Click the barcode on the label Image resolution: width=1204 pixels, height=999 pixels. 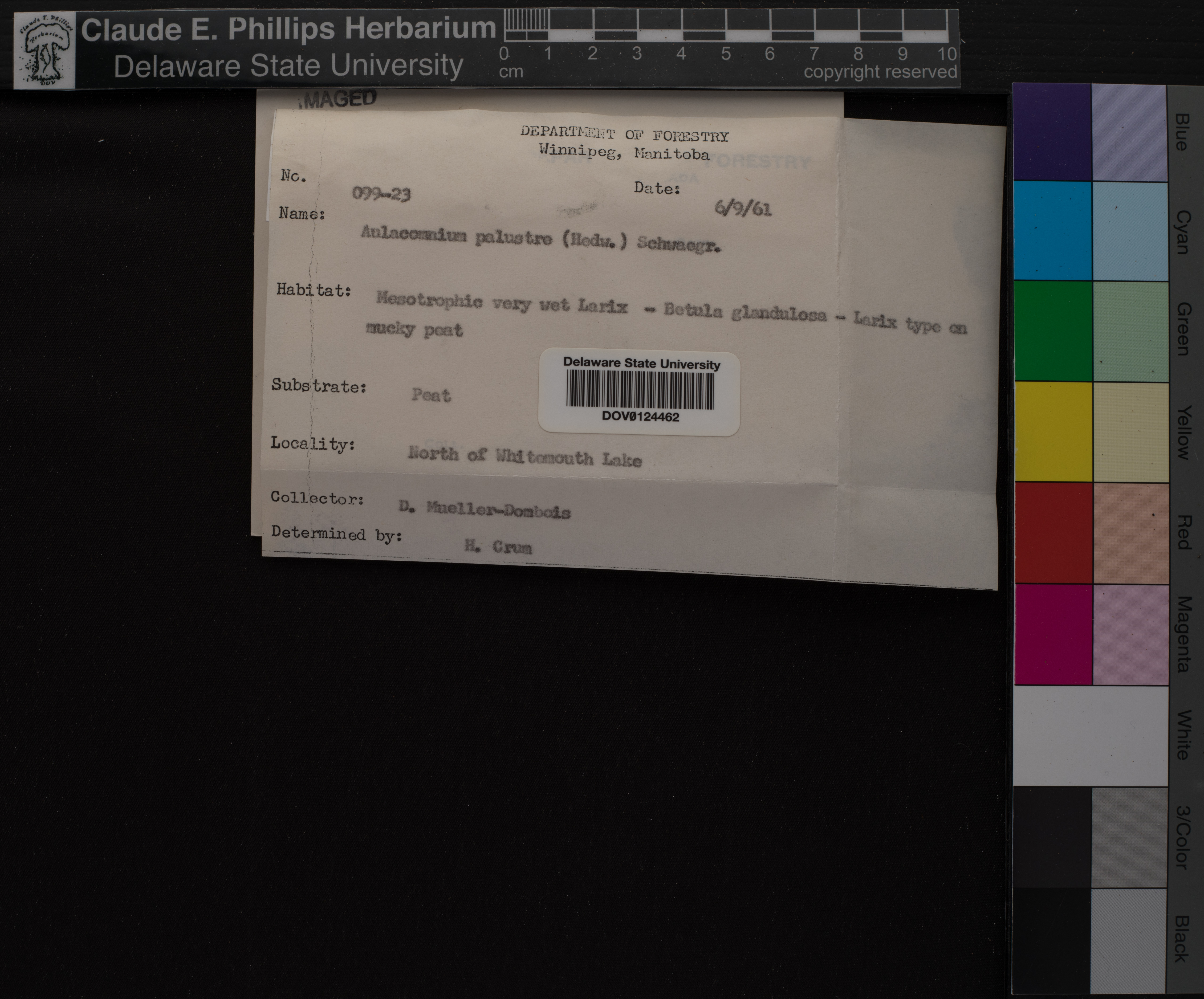pos(640,389)
